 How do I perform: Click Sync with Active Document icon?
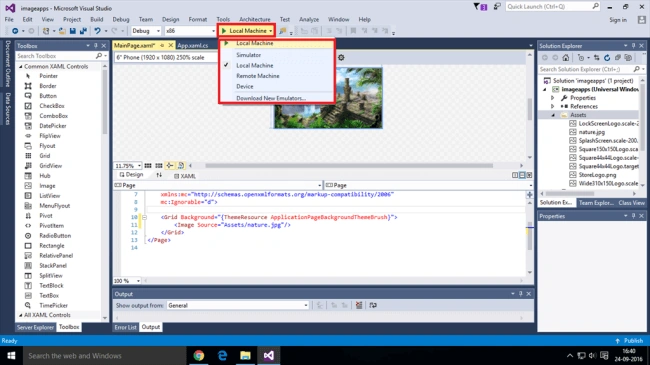pyautogui.click(x=597, y=58)
